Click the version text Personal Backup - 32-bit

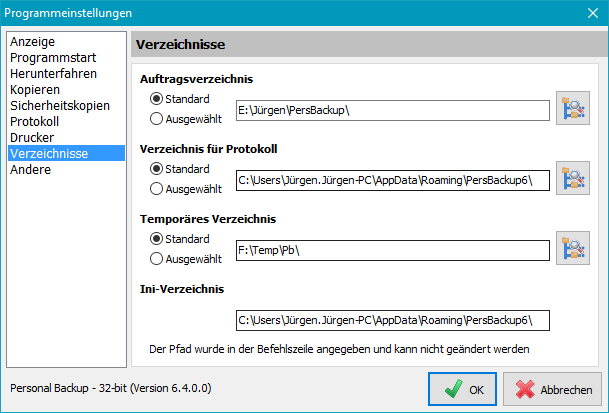click(x=111, y=388)
